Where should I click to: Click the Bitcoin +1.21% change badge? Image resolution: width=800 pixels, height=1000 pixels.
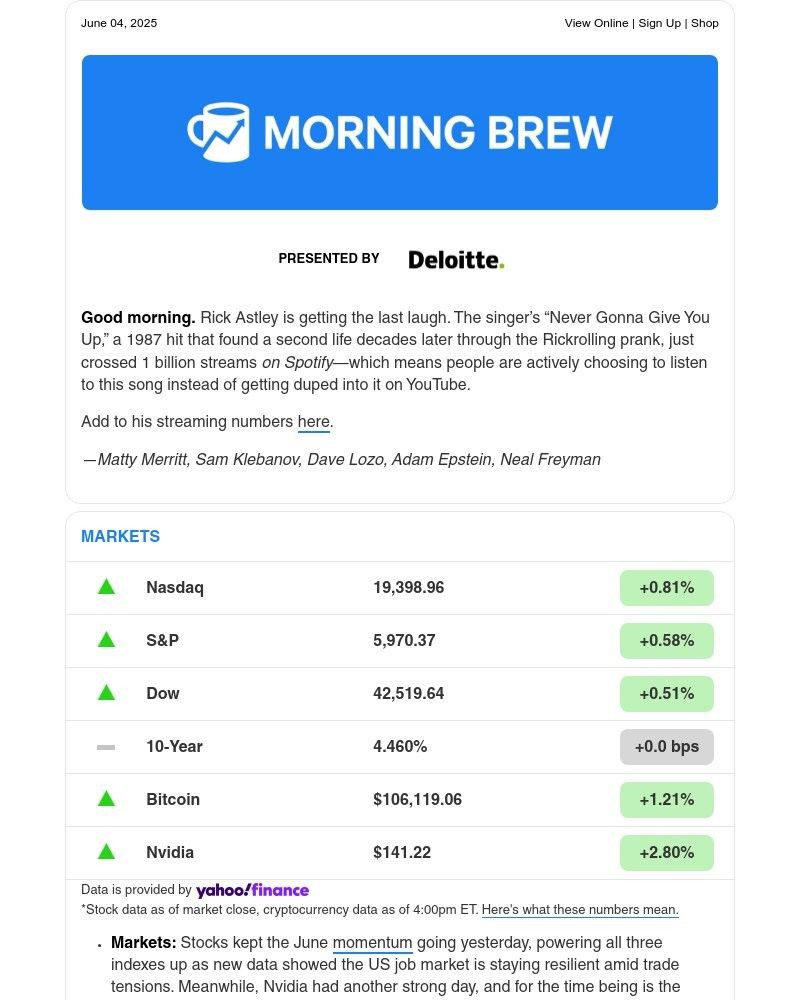[667, 799]
